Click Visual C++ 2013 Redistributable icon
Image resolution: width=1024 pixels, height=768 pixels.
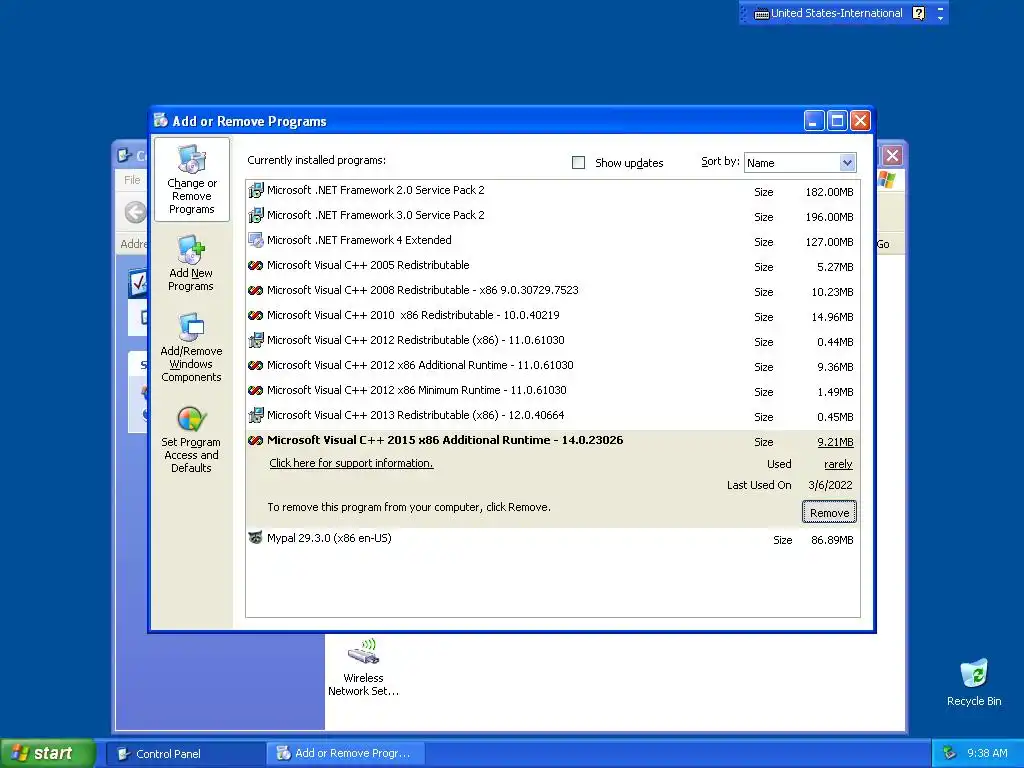(256, 415)
